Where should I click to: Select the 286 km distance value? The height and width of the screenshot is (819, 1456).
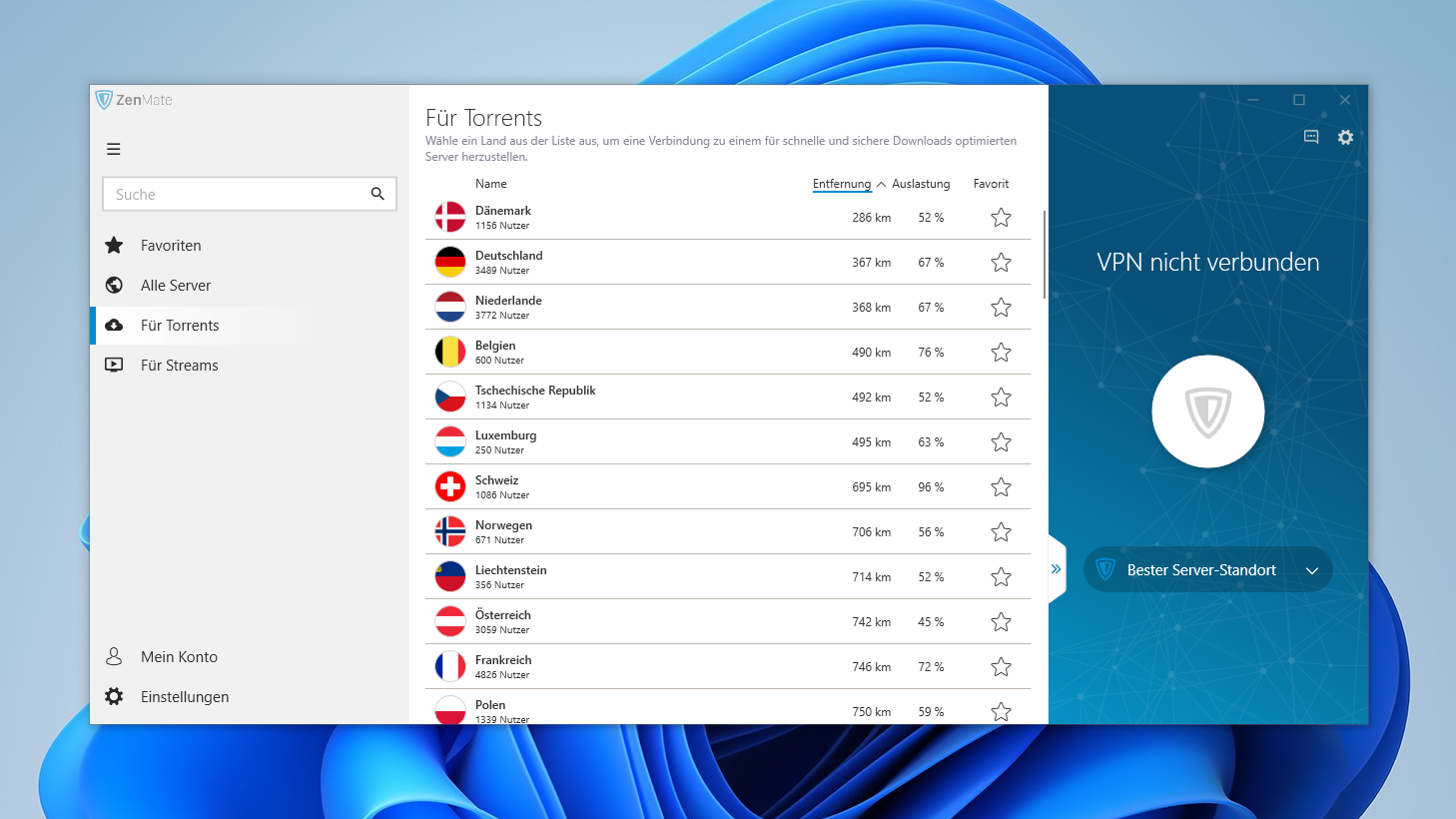(871, 218)
